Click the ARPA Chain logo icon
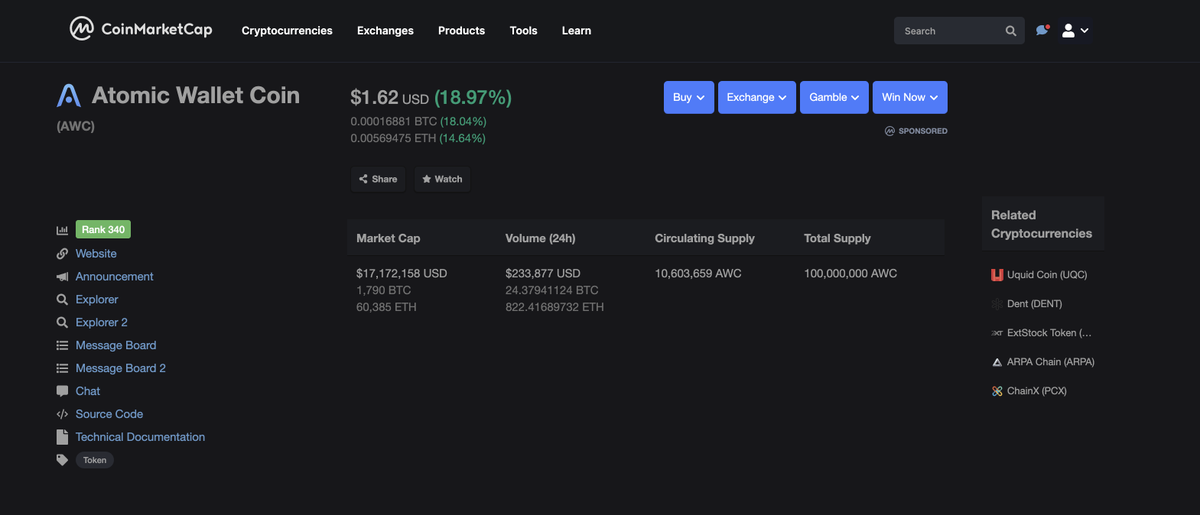The height and width of the screenshot is (515, 1200). 997,362
